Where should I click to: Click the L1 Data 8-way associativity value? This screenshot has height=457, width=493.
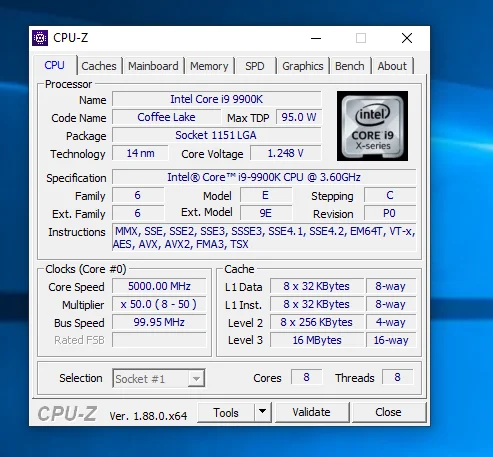pyautogui.click(x=391, y=286)
